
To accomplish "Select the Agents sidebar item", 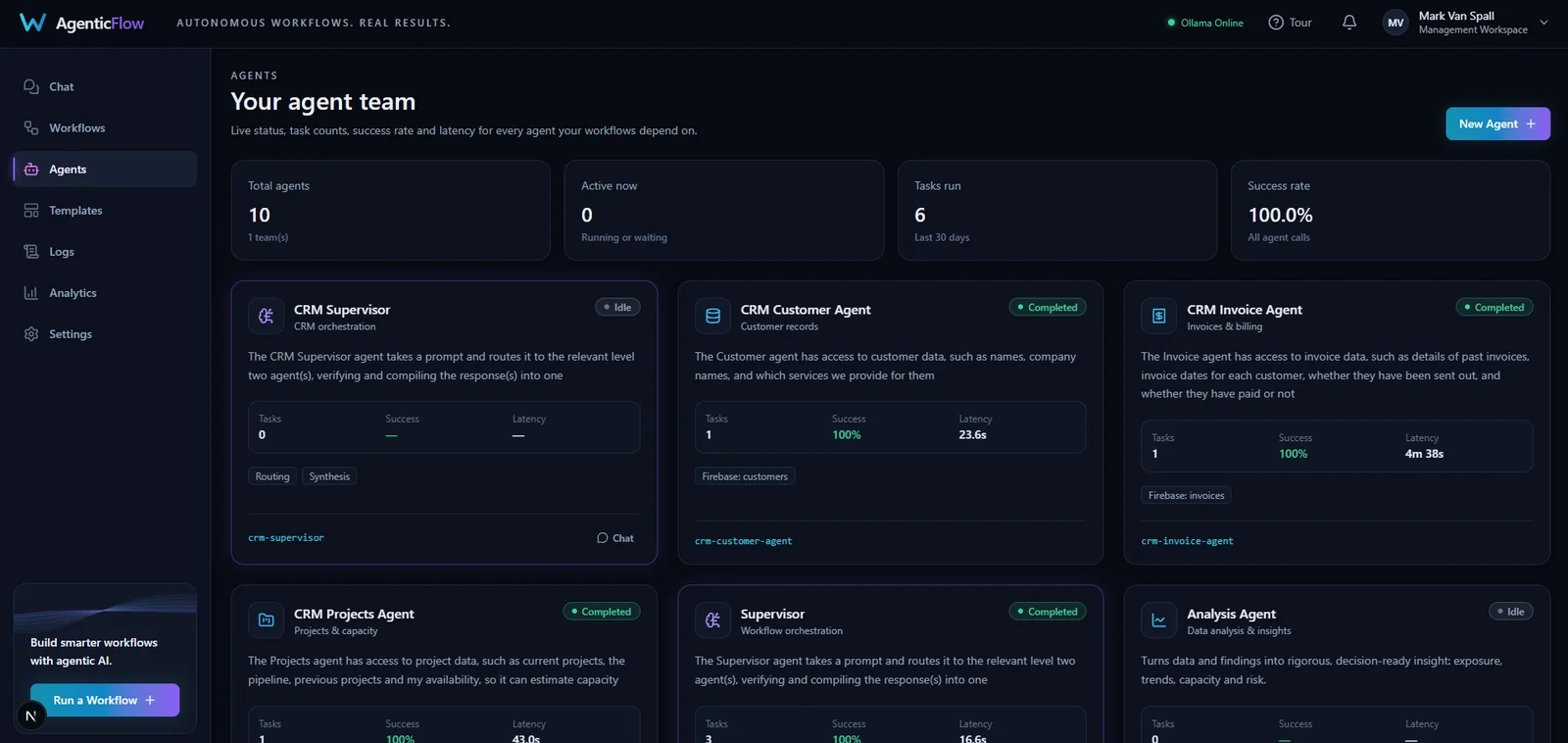I will (x=105, y=169).
